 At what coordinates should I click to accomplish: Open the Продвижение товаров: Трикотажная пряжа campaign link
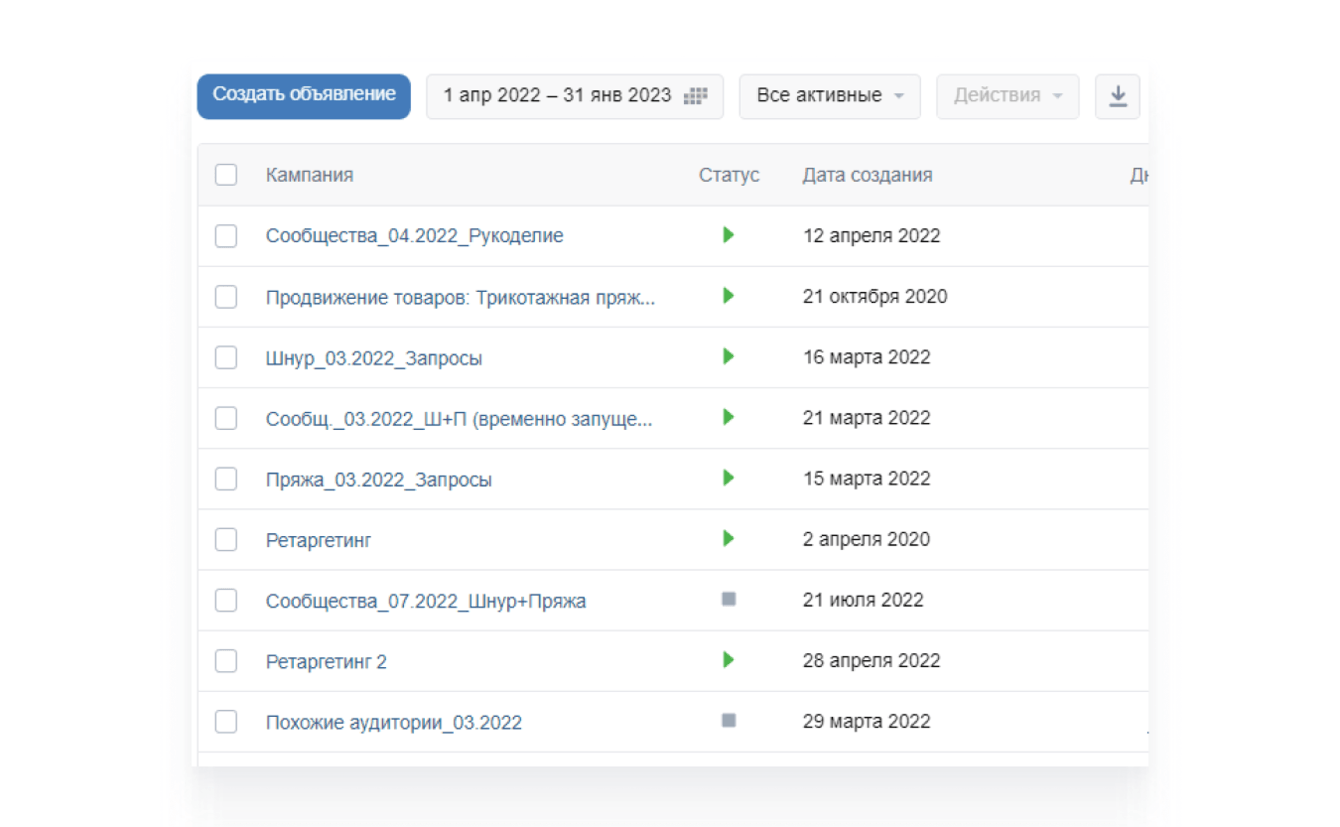coord(460,297)
